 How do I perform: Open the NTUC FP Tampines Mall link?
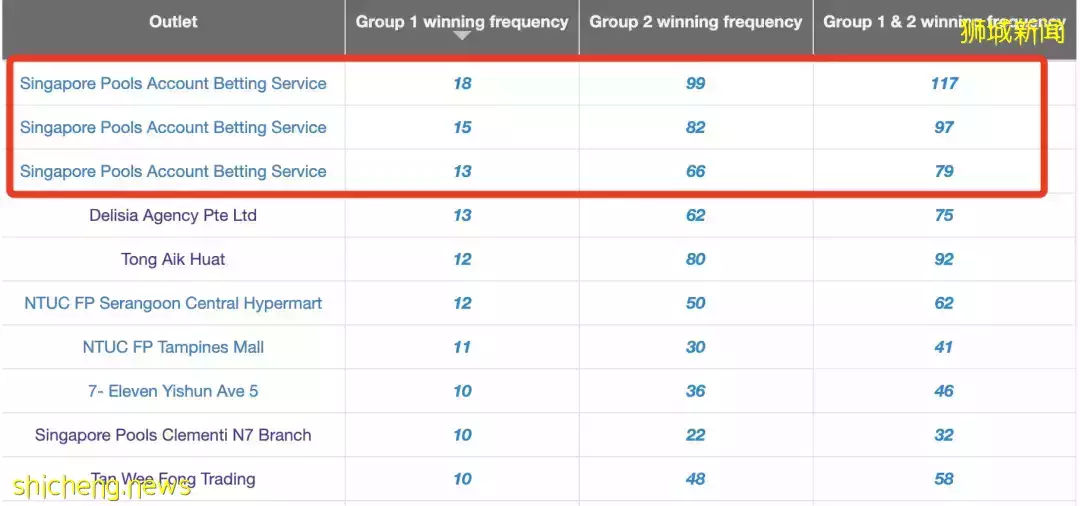[x=173, y=348]
